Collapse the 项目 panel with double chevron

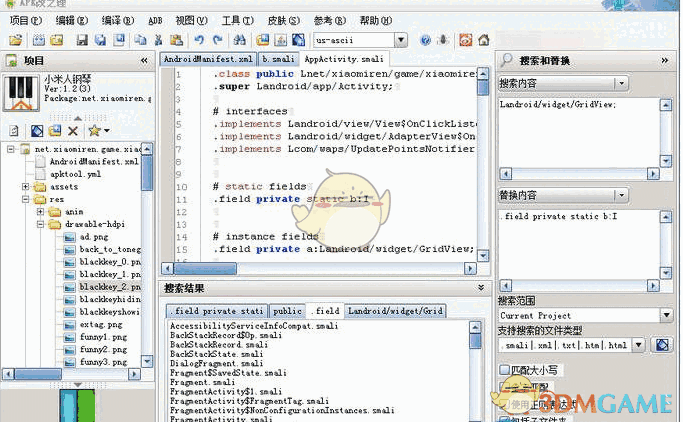click(x=144, y=61)
